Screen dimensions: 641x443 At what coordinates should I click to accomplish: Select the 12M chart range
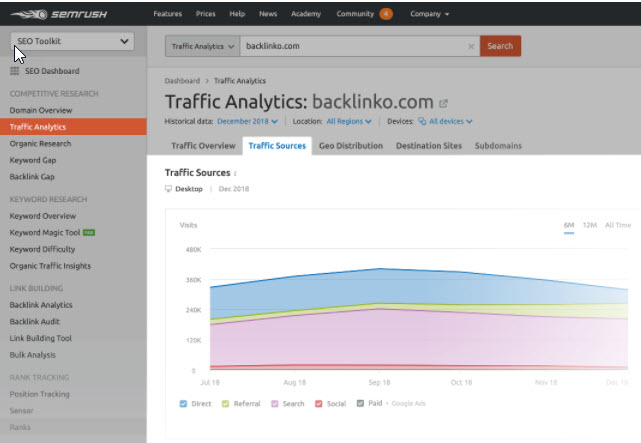[x=589, y=225]
